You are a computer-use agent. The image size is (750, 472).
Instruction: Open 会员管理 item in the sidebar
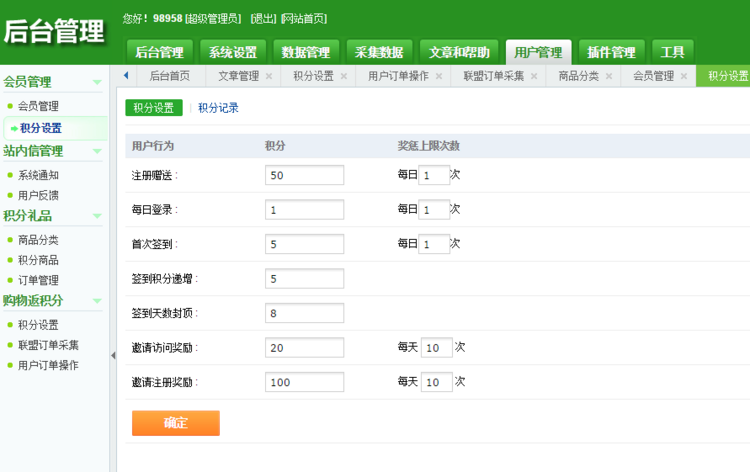[x=38, y=106]
